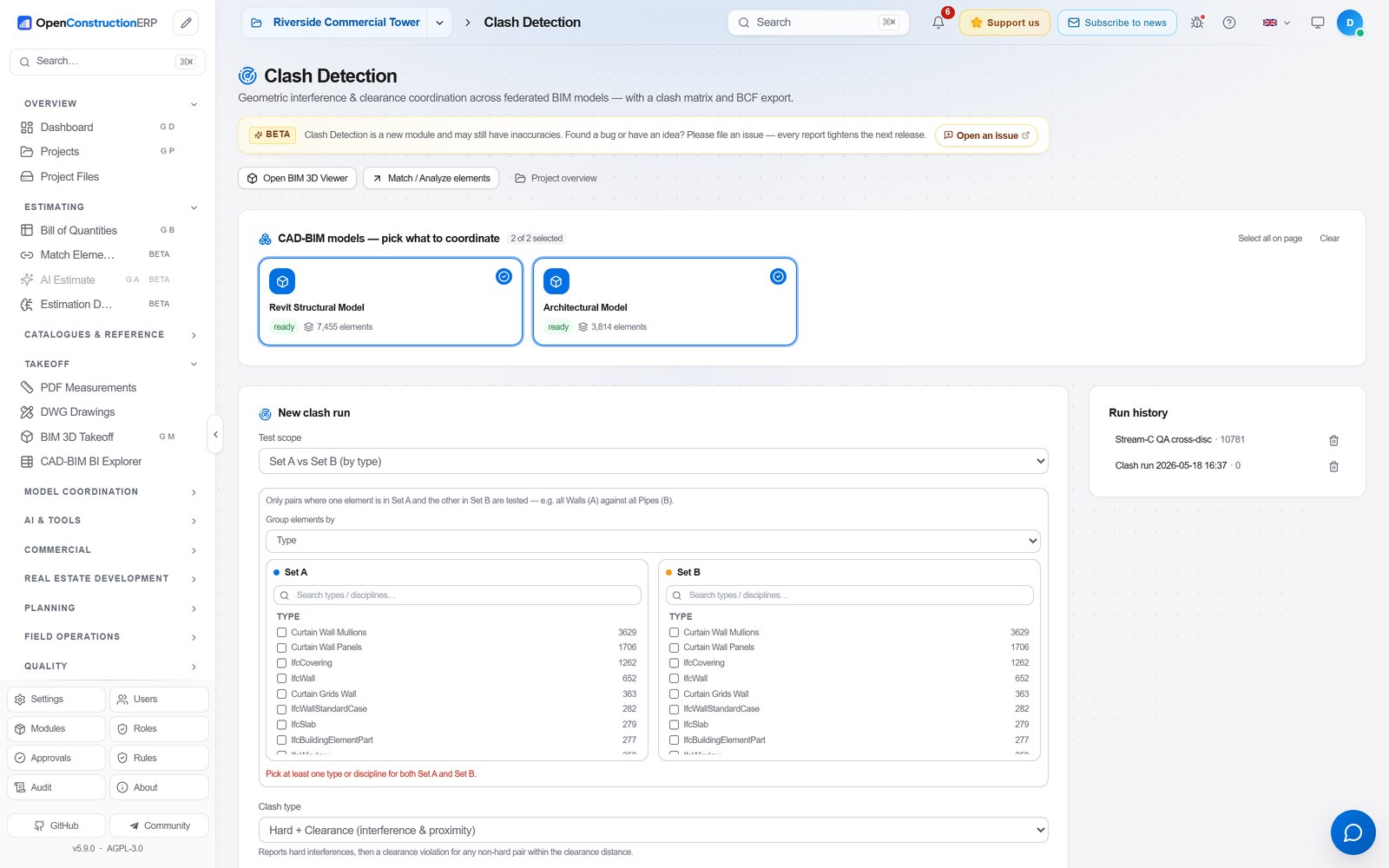Screen dimensions: 1389x868
Task: Open Match Elements BETA item
Action: click(x=108, y=254)
